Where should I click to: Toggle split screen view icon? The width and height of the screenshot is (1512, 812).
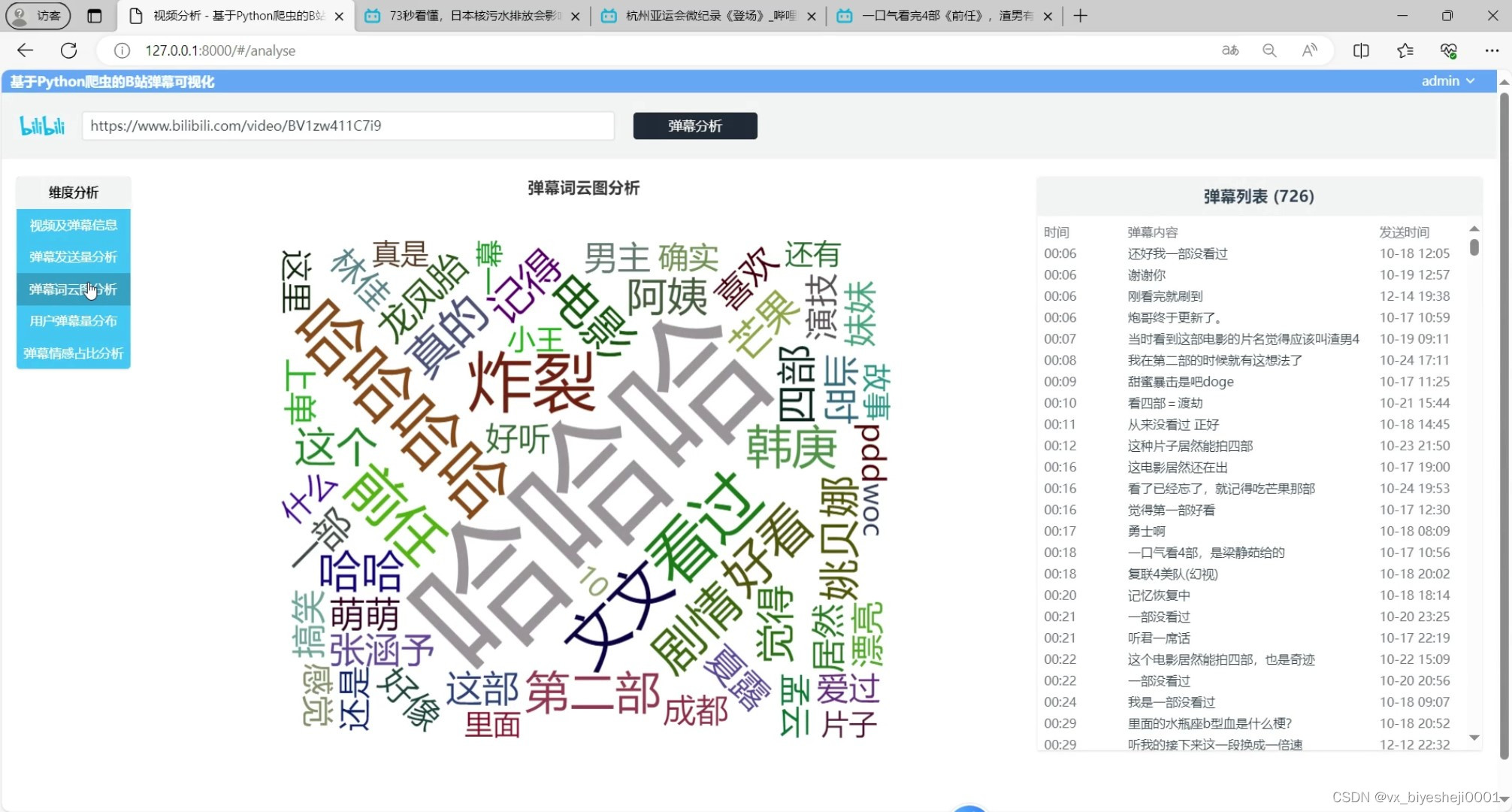click(x=1361, y=50)
